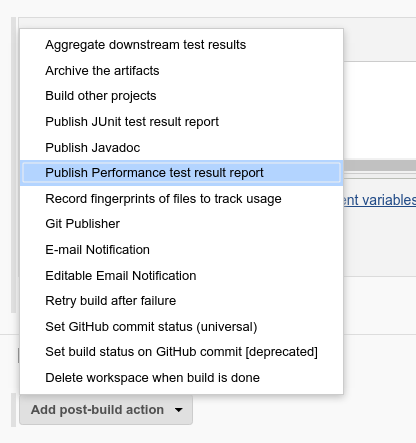Select Build other projects entry

pyautogui.click(x=181, y=96)
